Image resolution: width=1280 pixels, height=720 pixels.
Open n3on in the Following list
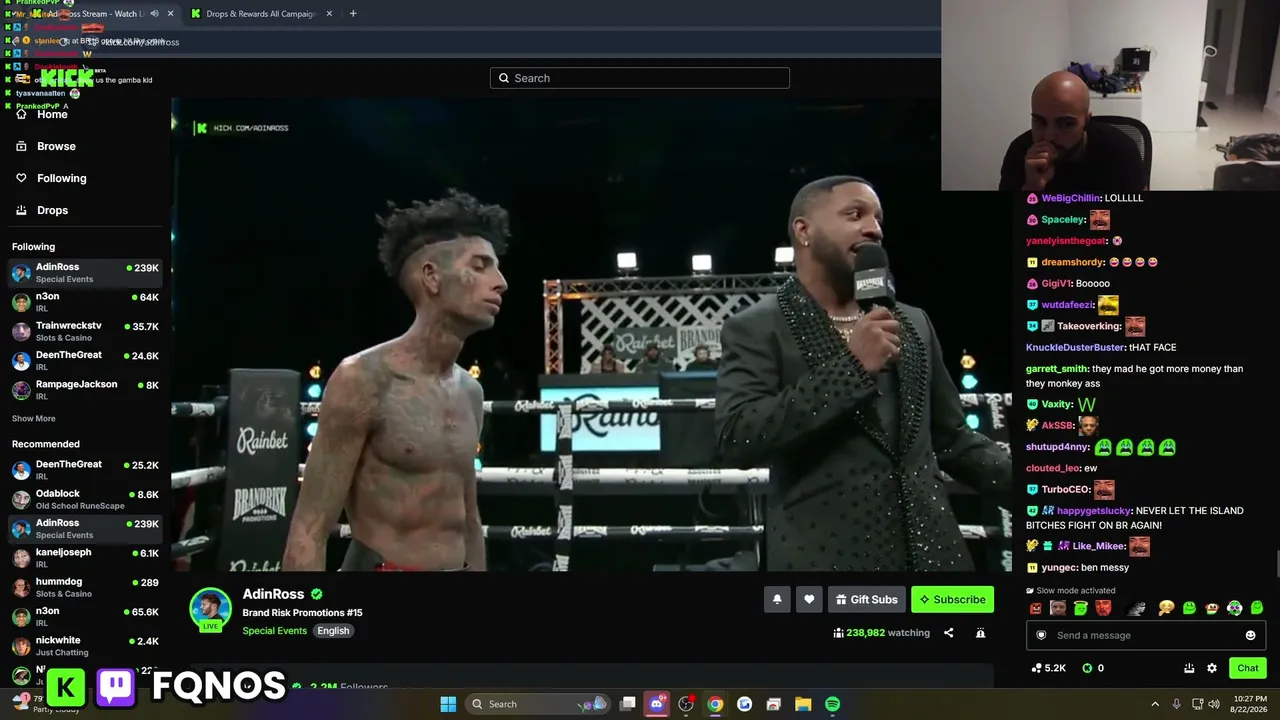pos(85,301)
